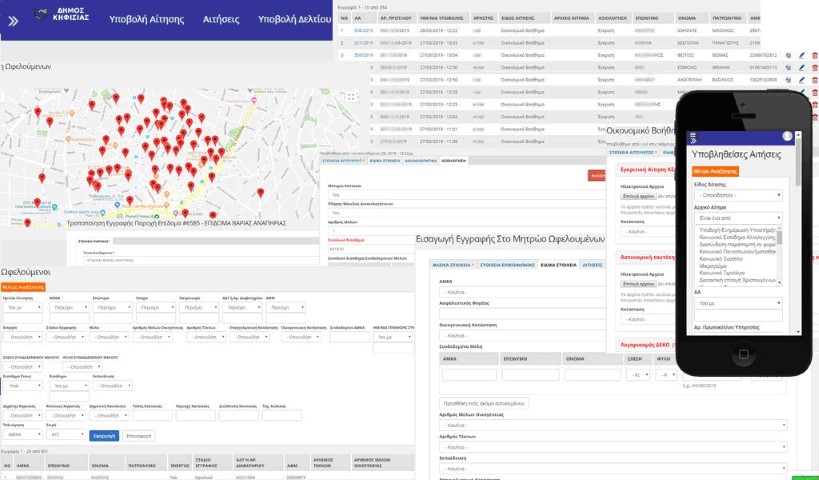Click the trash delete icon in ΦΩΤΙΟΣ row
The width and height of the screenshot is (819, 480).
814,55
